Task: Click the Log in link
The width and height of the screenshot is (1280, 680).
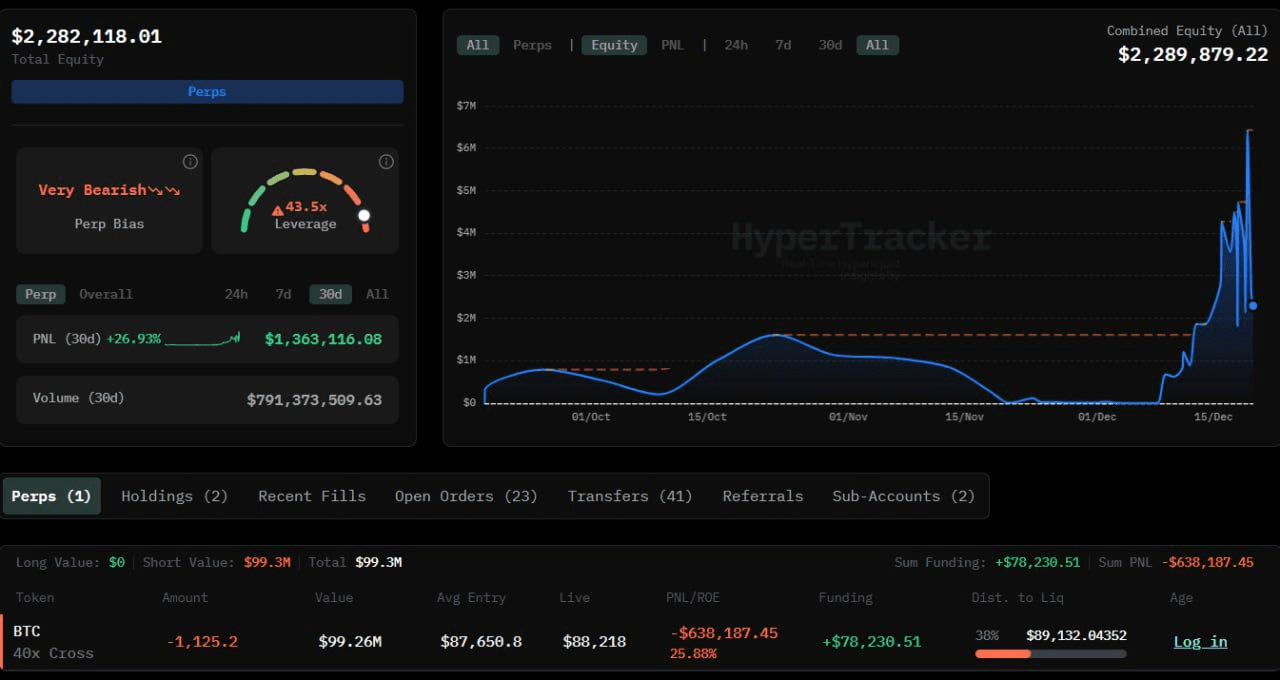Action: click(1200, 642)
